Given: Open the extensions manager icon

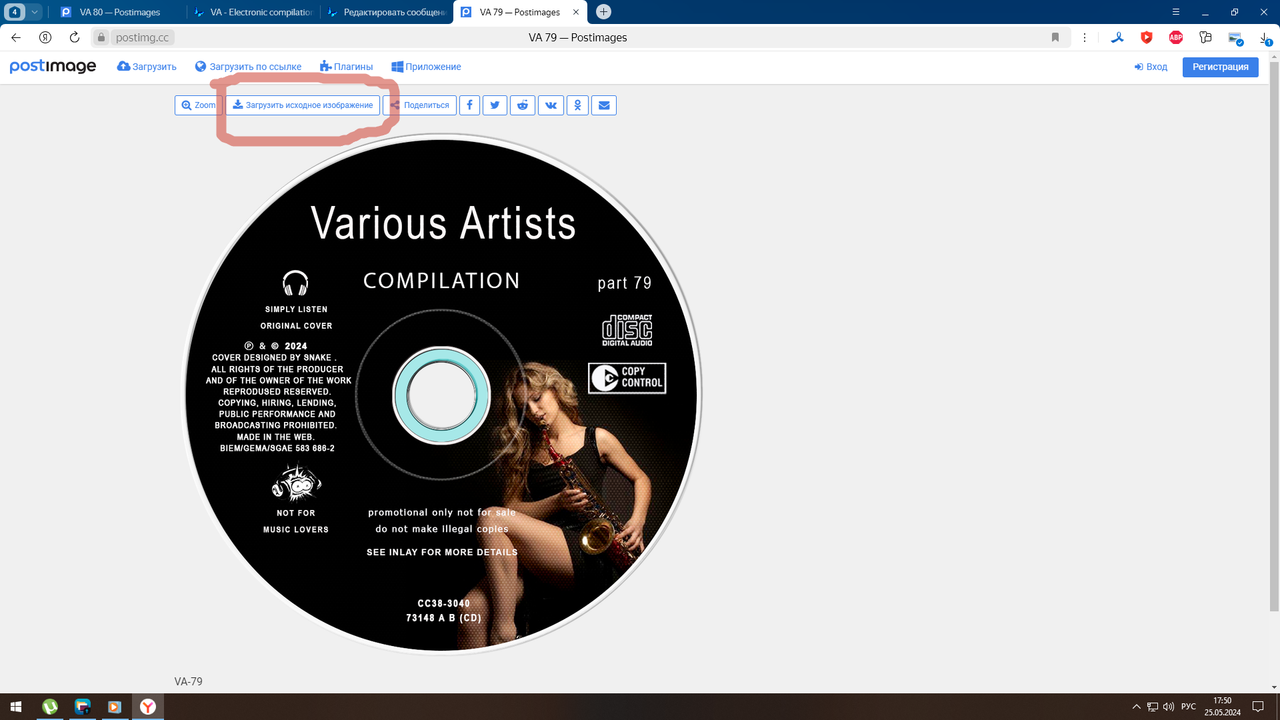Looking at the screenshot, I should 1205,38.
